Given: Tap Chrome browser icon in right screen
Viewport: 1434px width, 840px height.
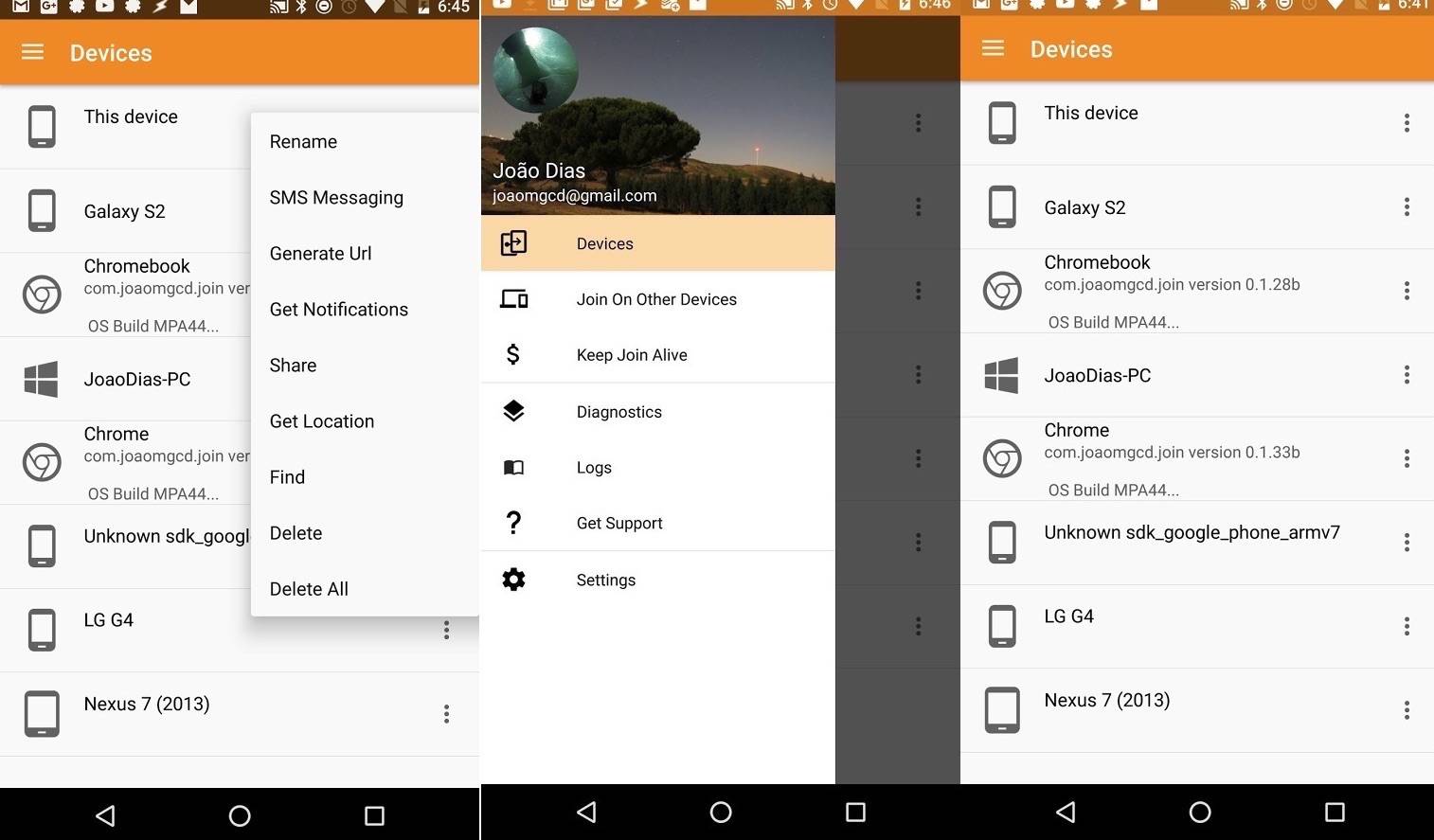Looking at the screenshot, I should point(1002,458).
